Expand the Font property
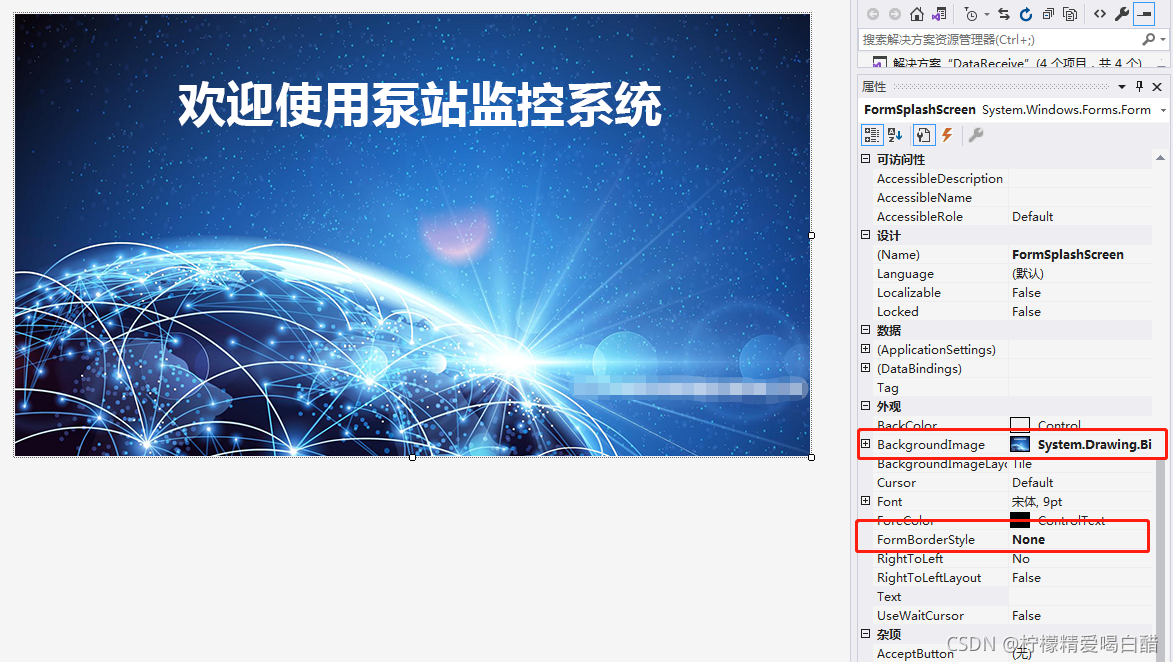The width and height of the screenshot is (1173, 662). pyautogui.click(x=866, y=500)
